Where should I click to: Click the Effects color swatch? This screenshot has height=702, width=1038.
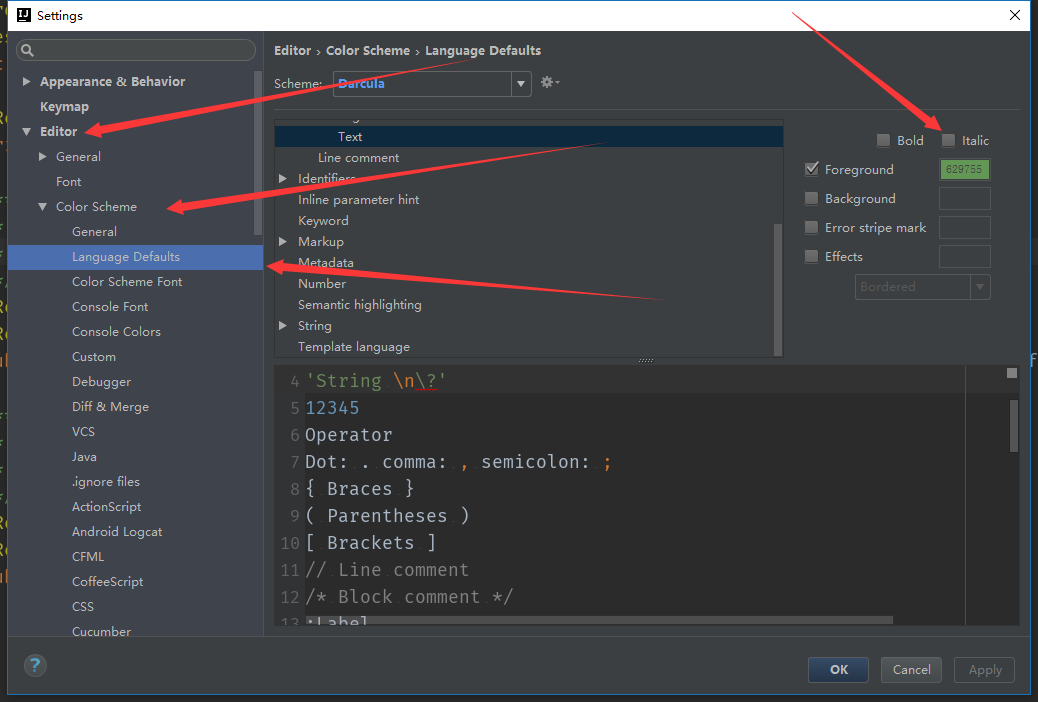[x=965, y=256]
